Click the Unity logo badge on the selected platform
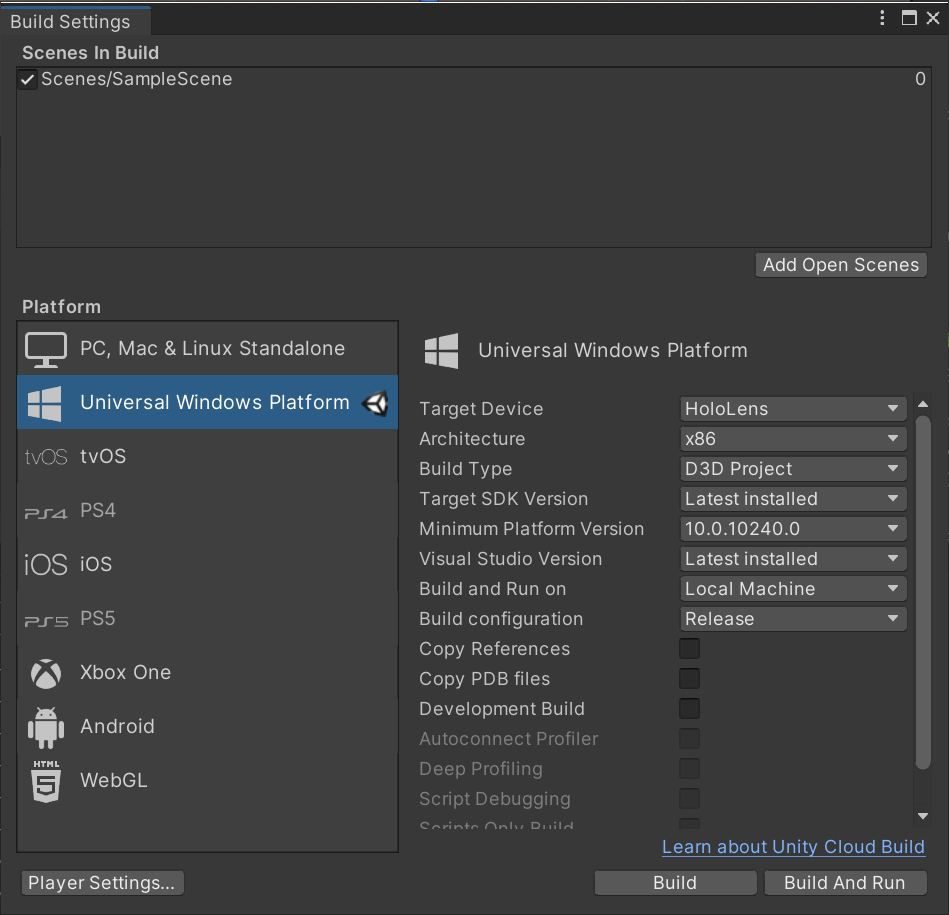The image size is (949, 915). (375, 403)
